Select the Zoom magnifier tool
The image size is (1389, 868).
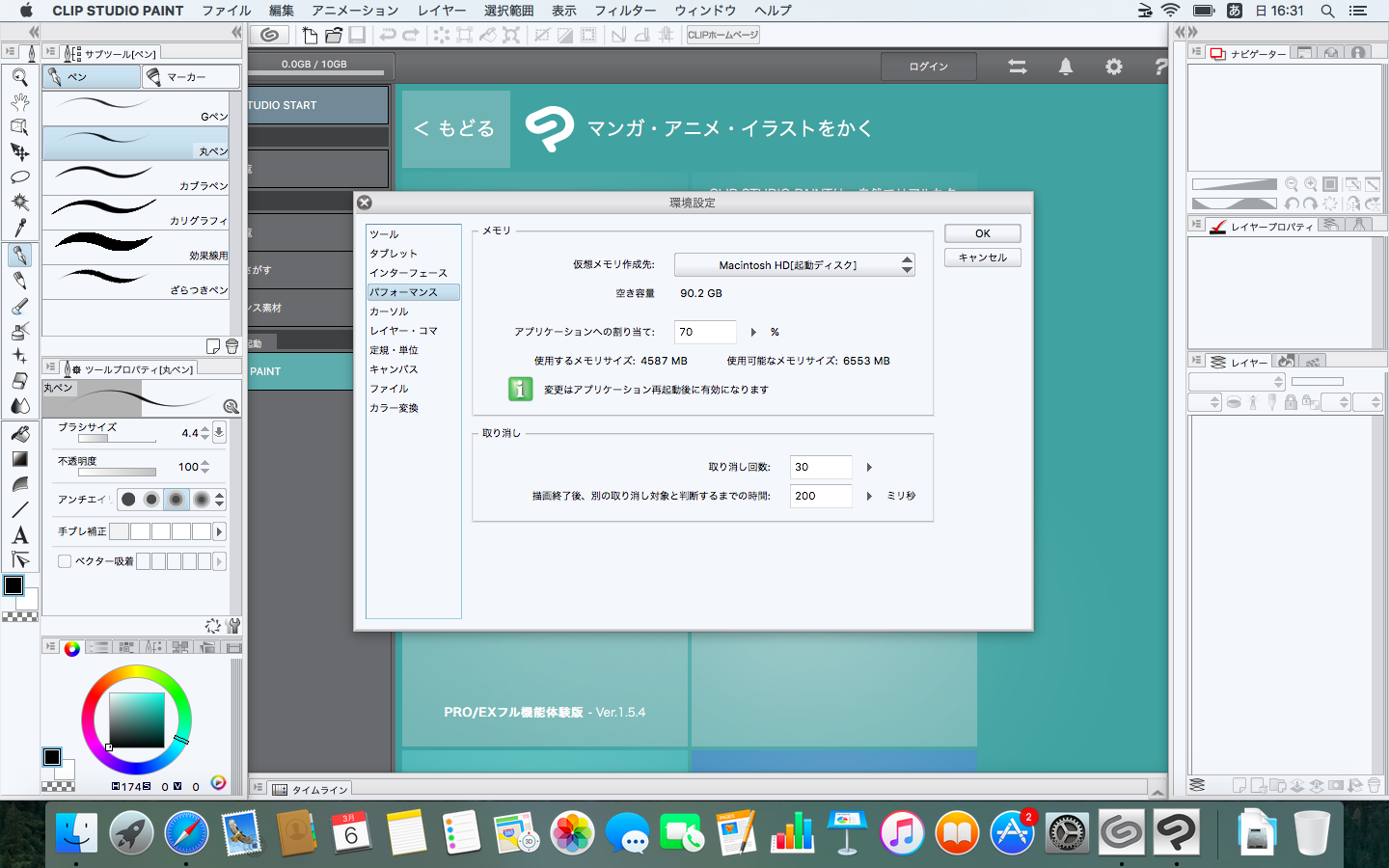pyautogui.click(x=19, y=77)
